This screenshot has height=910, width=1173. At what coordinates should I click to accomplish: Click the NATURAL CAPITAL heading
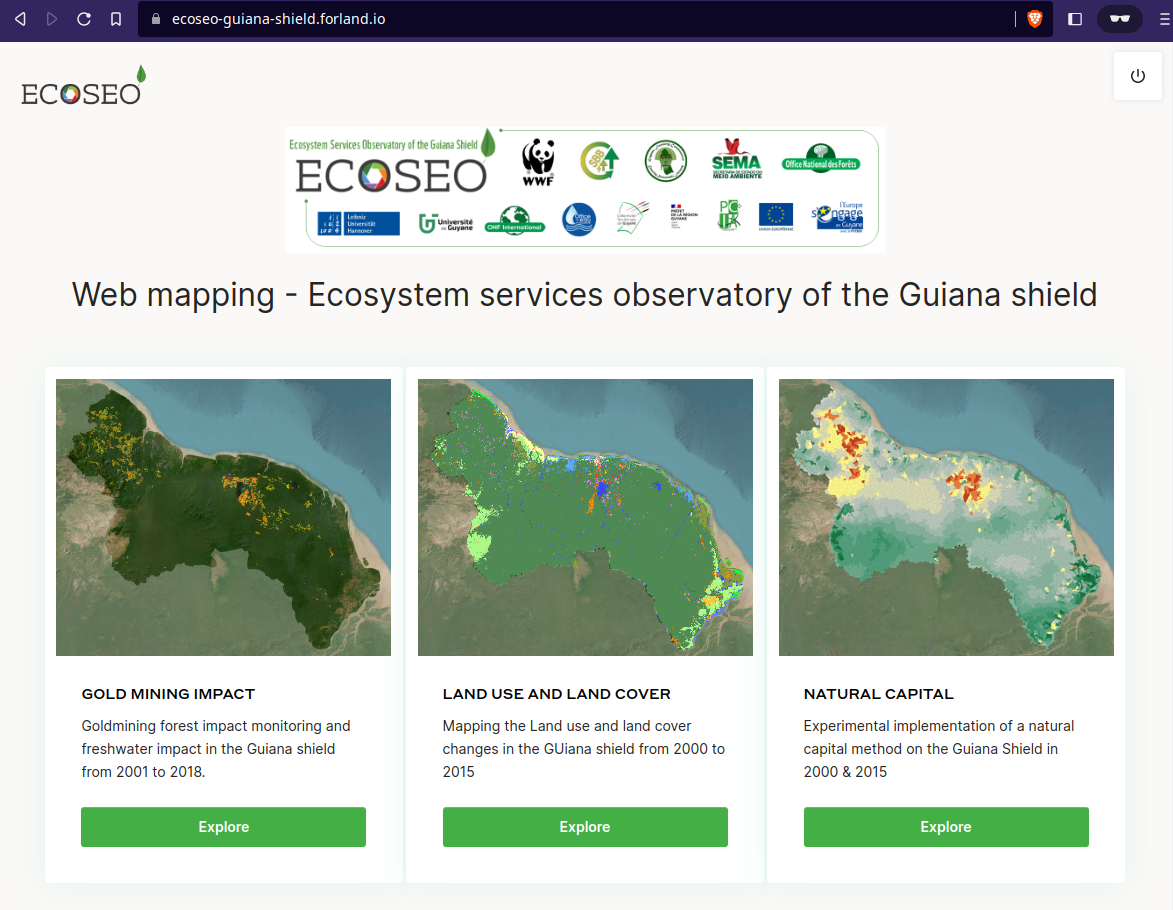point(878,694)
